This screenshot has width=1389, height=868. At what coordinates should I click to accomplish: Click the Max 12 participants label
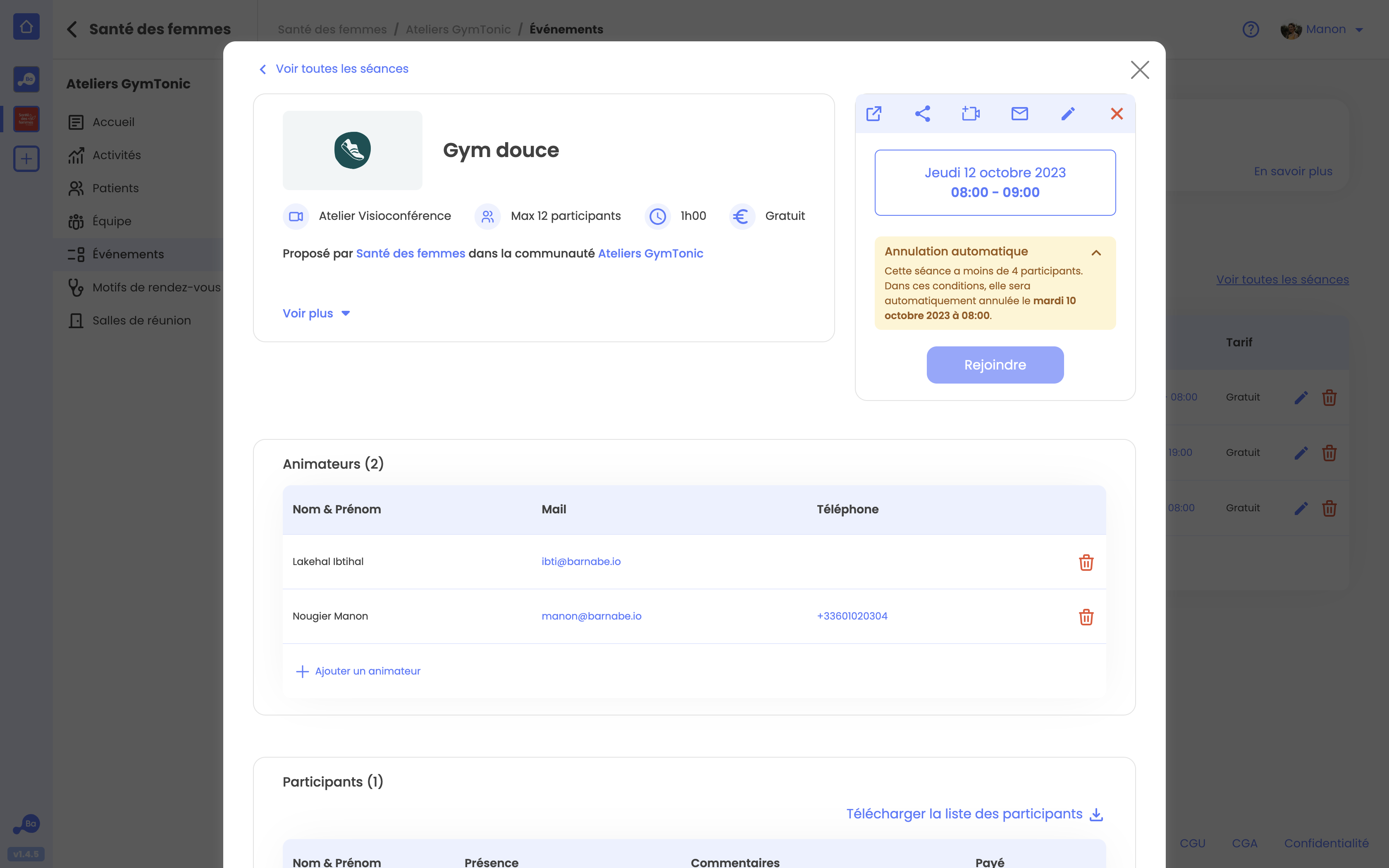[x=566, y=216]
